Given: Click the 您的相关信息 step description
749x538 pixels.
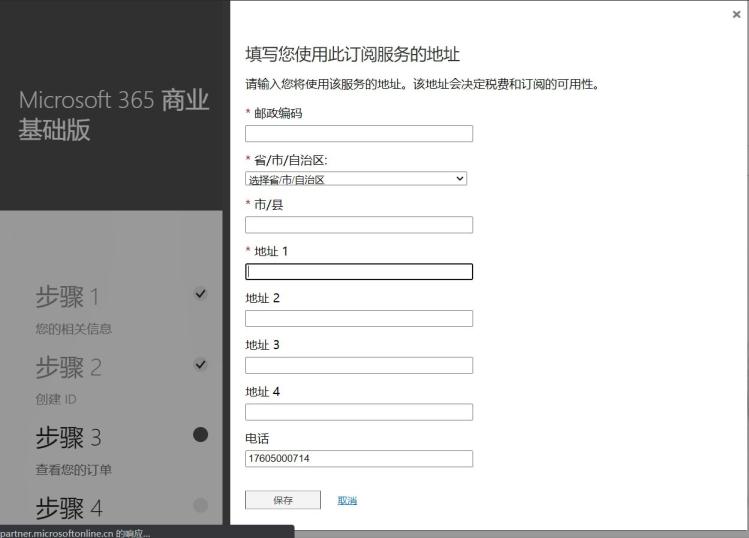Looking at the screenshot, I should coord(73,329).
